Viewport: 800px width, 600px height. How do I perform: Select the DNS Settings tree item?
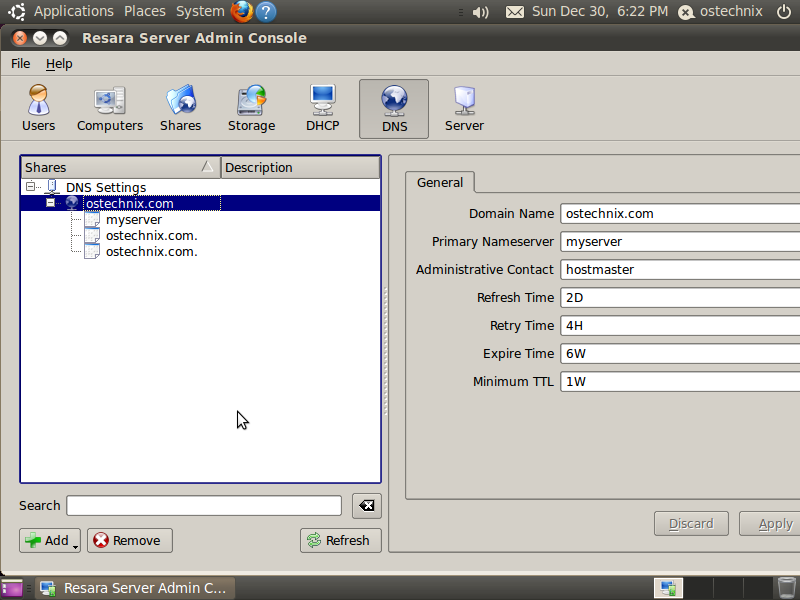[x=106, y=187]
